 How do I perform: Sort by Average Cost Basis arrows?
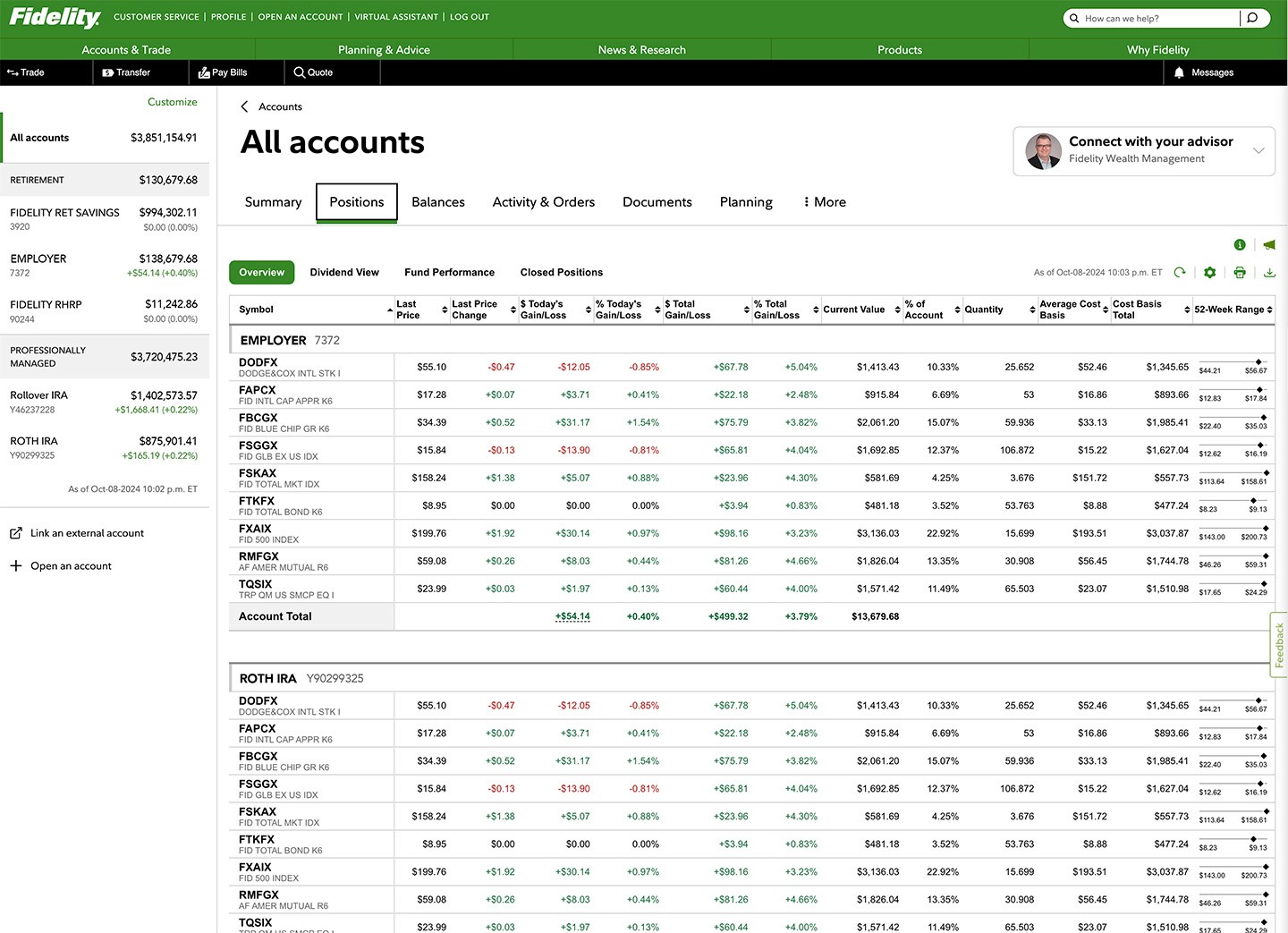tap(1107, 310)
